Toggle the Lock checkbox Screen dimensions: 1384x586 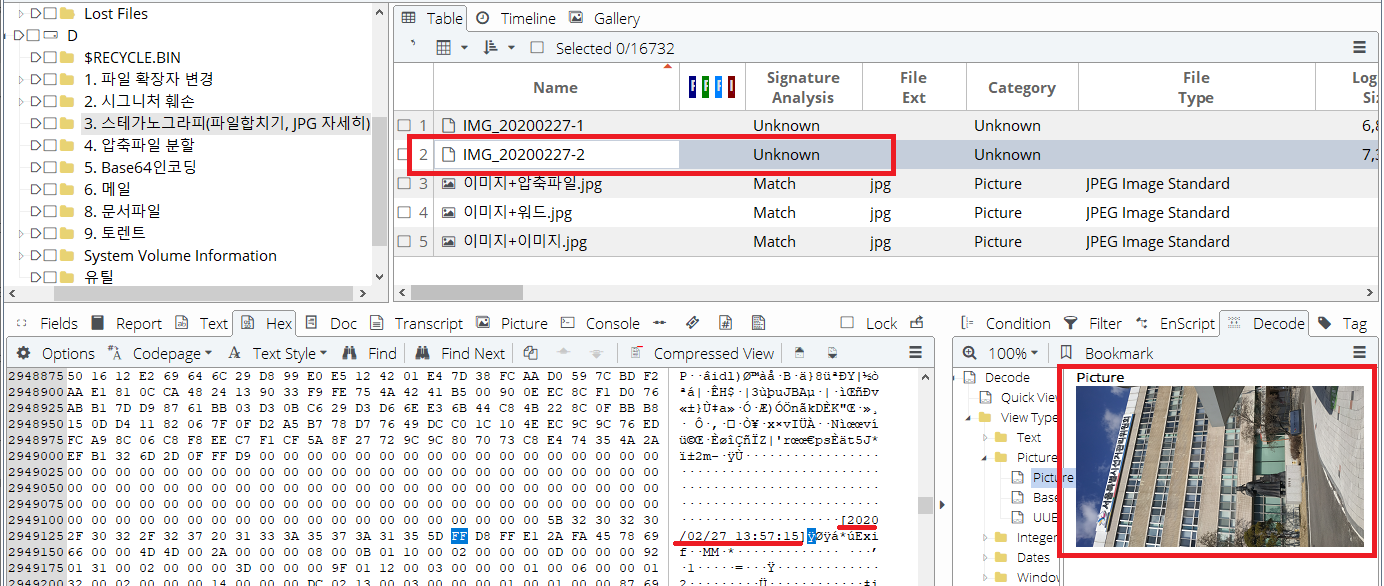(x=848, y=324)
